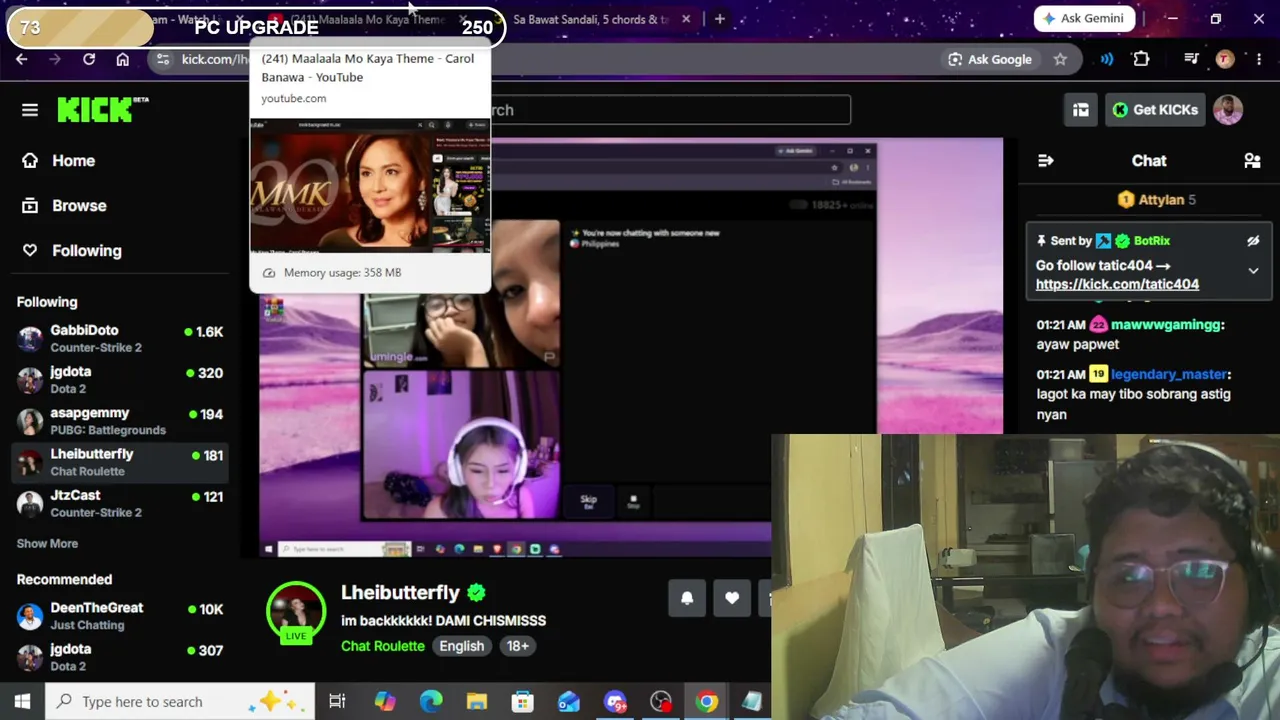
Task: Open Microsoft Store from the taskbar
Action: 523,702
